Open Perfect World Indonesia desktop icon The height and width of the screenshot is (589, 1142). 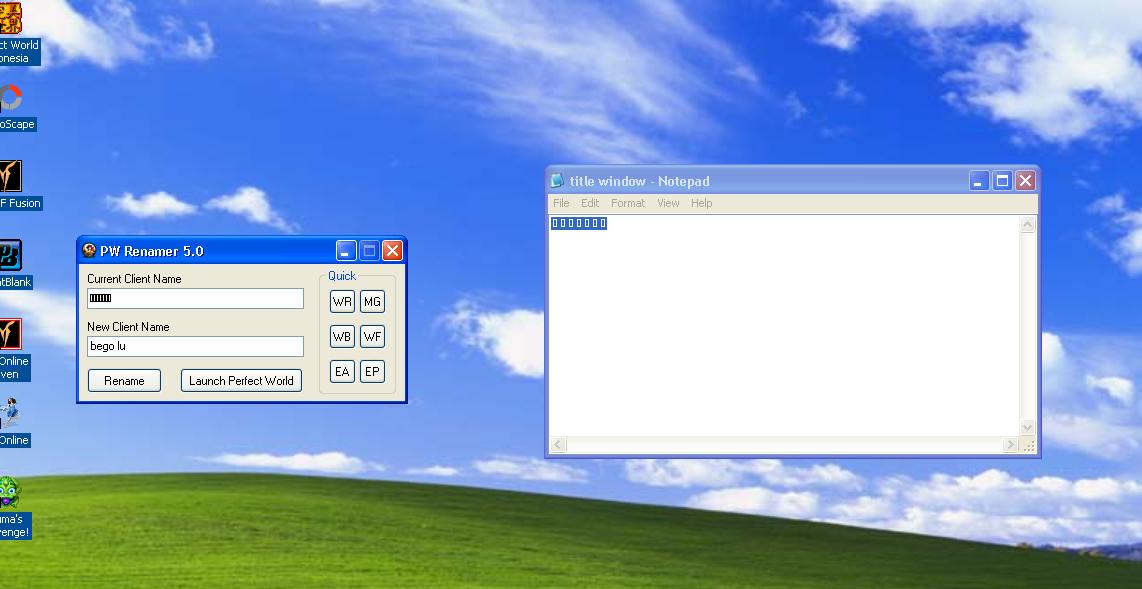[11, 19]
